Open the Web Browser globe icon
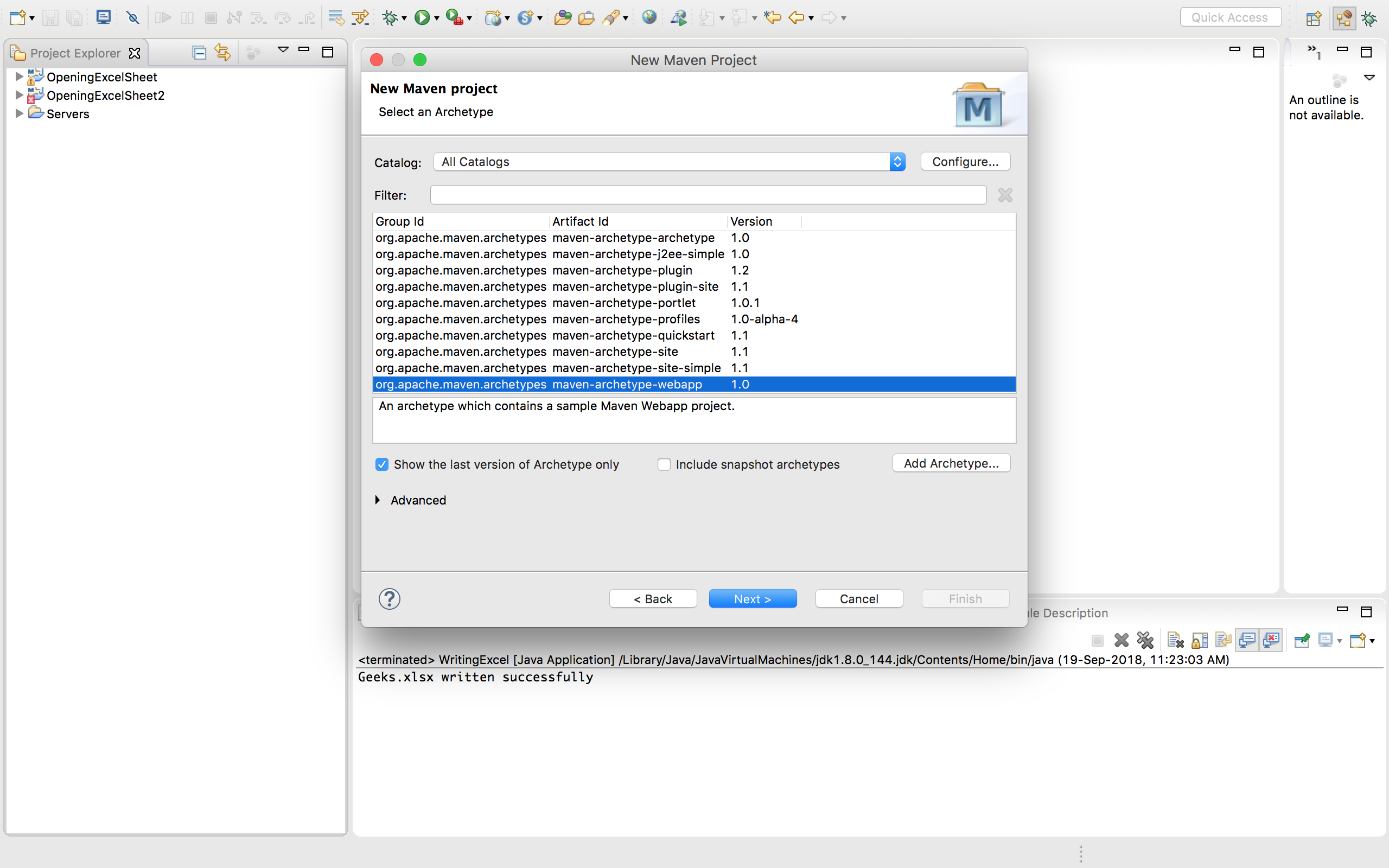 (649, 17)
